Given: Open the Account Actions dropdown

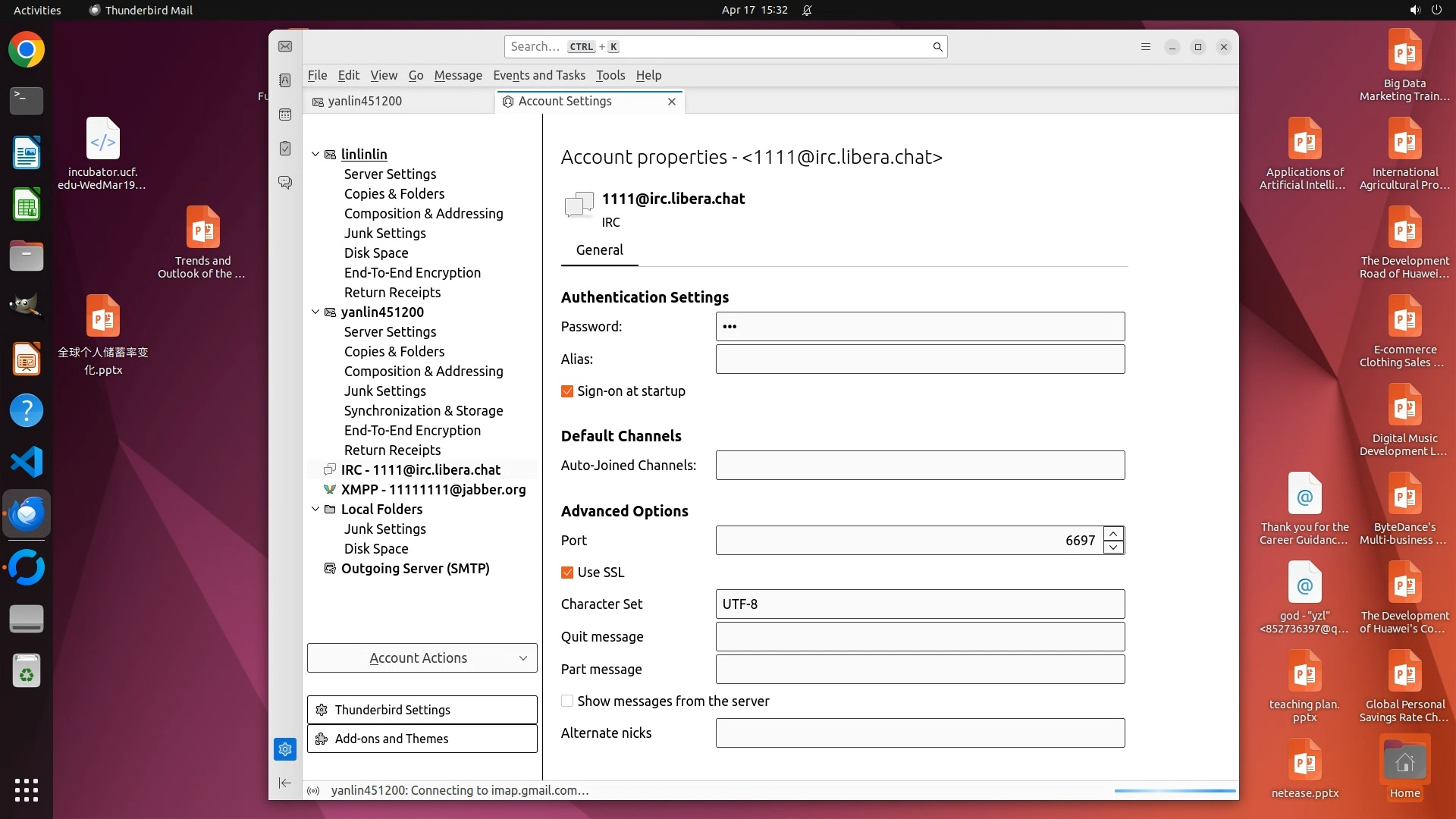Looking at the screenshot, I should click(x=422, y=658).
